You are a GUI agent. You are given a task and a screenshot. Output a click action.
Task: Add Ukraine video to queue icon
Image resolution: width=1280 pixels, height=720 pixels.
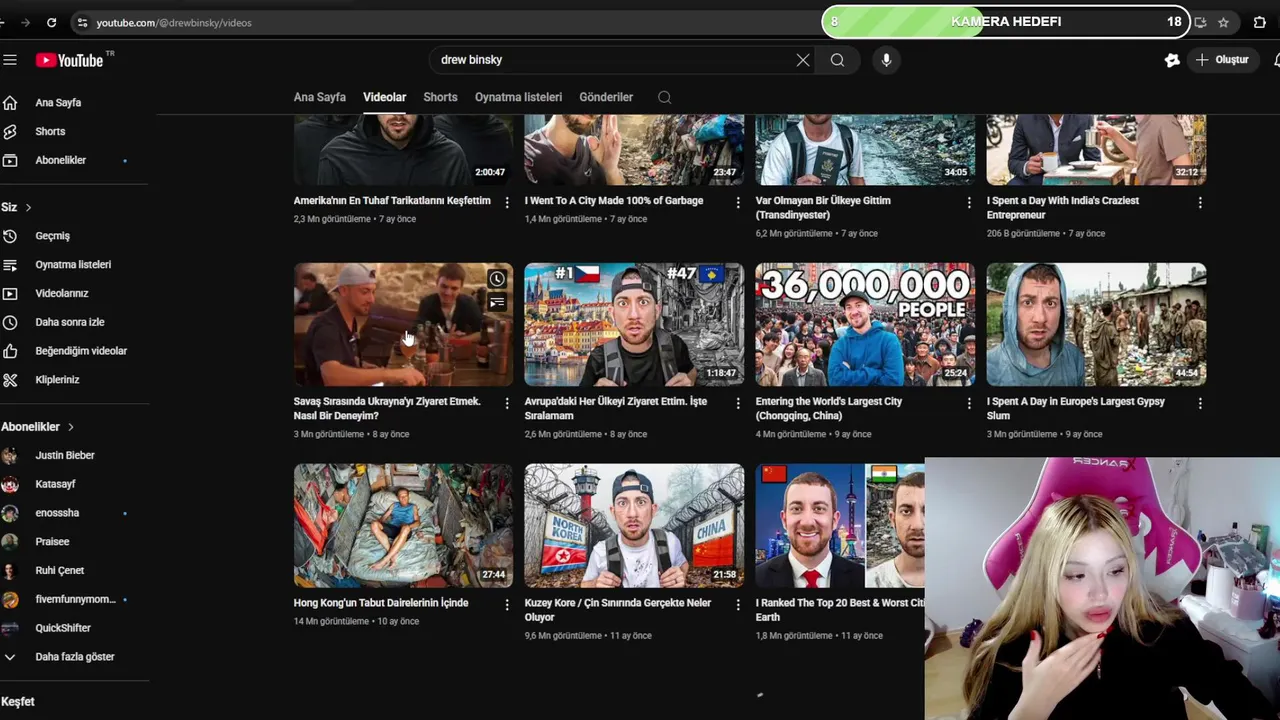tap(497, 303)
